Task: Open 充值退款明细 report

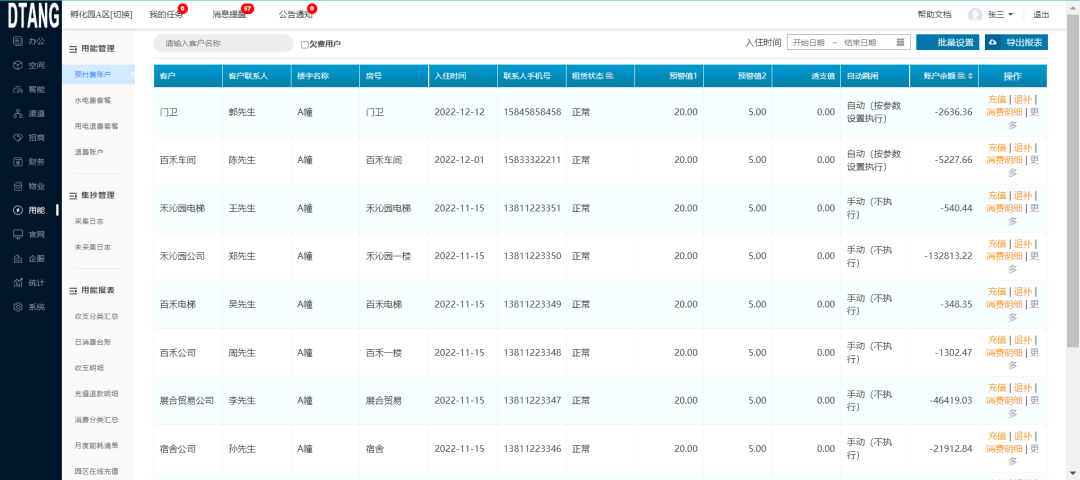Action: (x=96, y=394)
